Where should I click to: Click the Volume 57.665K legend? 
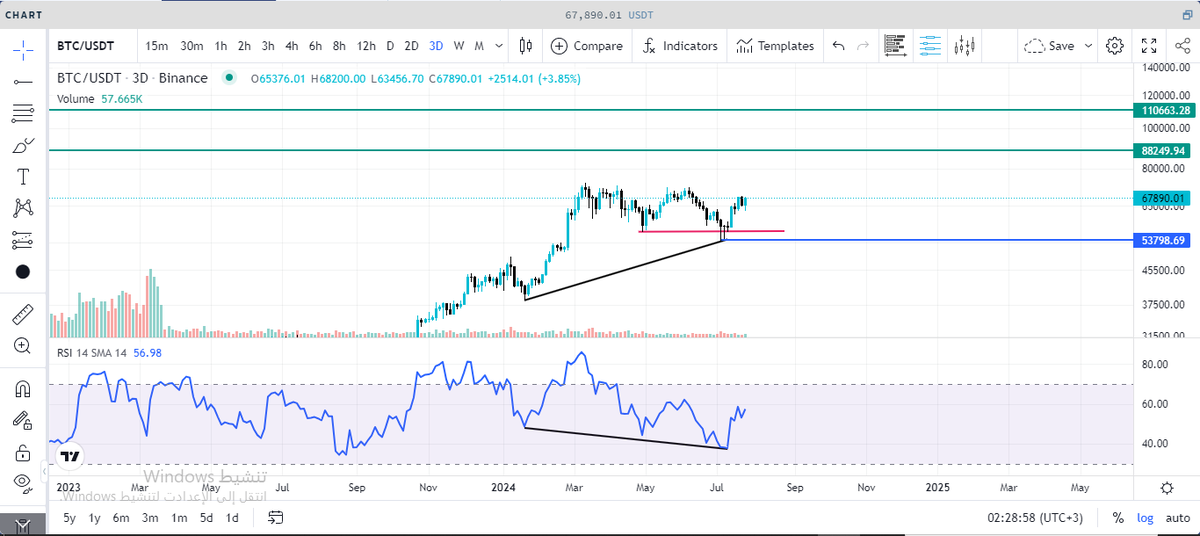(x=98, y=99)
